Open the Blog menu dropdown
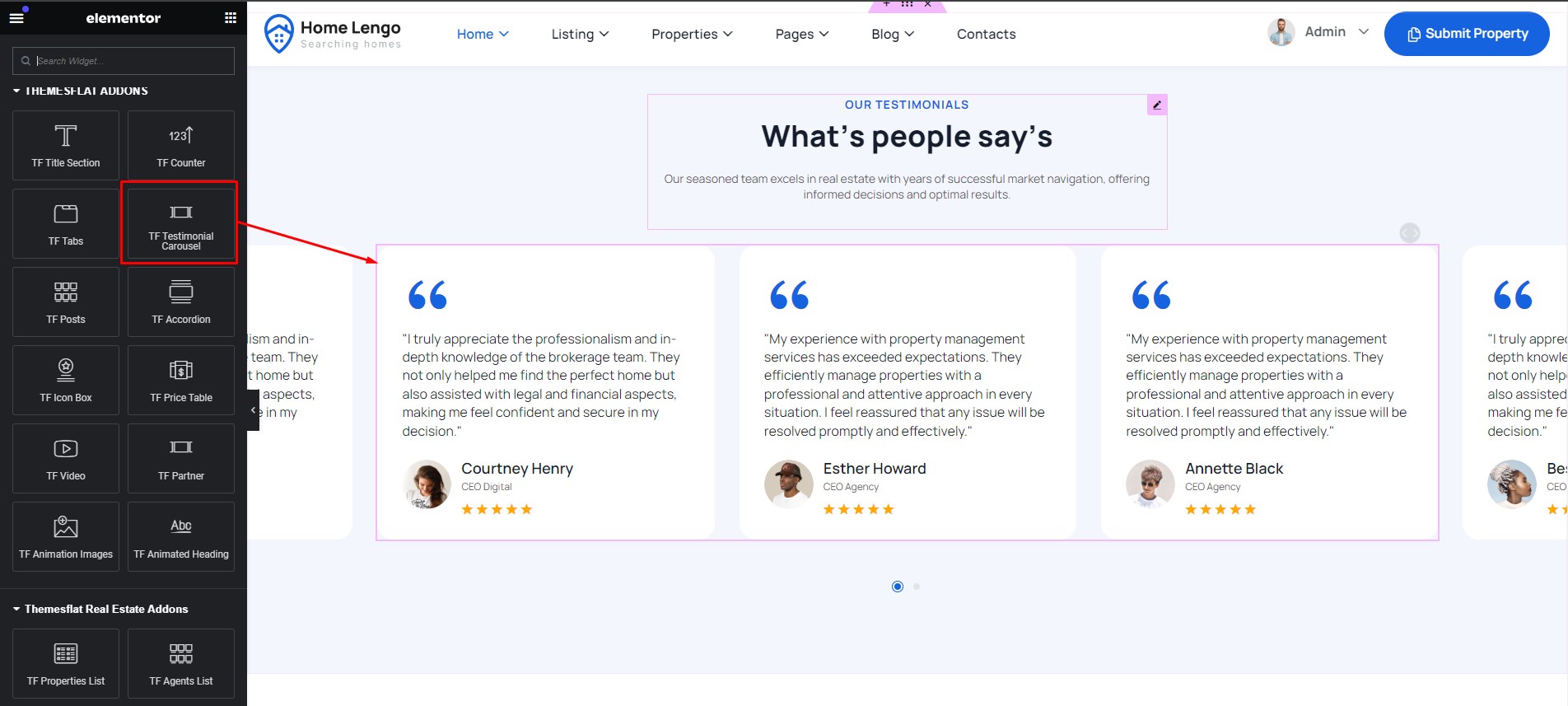Screen dimensions: 1568x706 click(x=893, y=34)
